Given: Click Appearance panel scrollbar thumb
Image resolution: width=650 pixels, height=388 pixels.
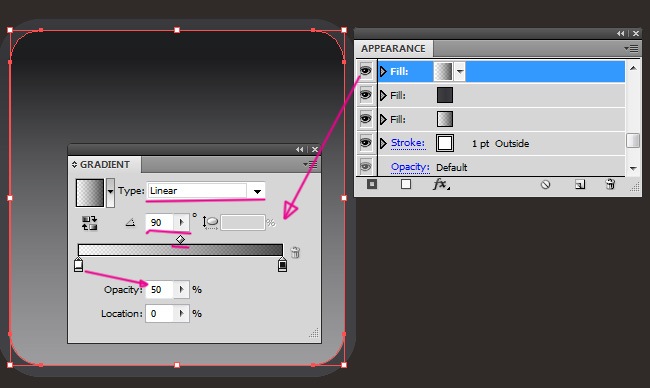Looking at the screenshot, I should point(633,140).
